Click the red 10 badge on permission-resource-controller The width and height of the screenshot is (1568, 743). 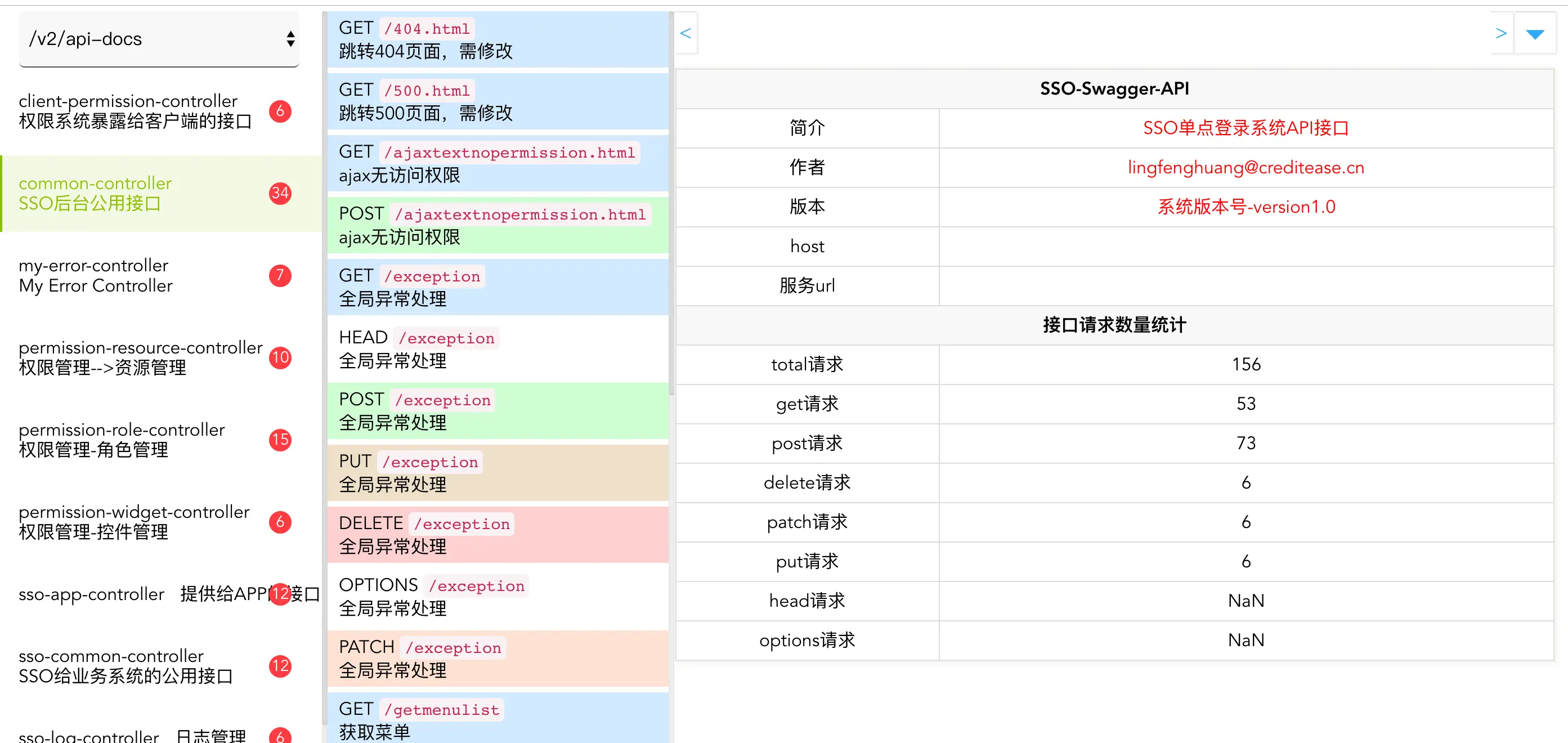coord(280,357)
